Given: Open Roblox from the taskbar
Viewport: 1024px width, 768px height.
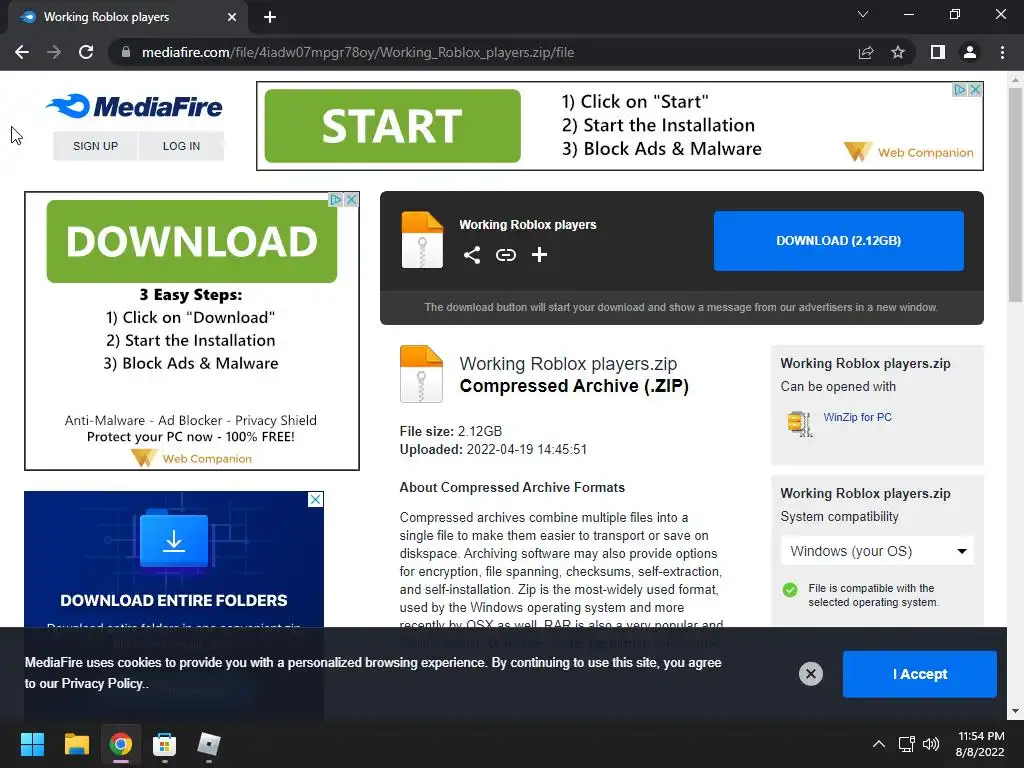Looking at the screenshot, I should pos(209,744).
